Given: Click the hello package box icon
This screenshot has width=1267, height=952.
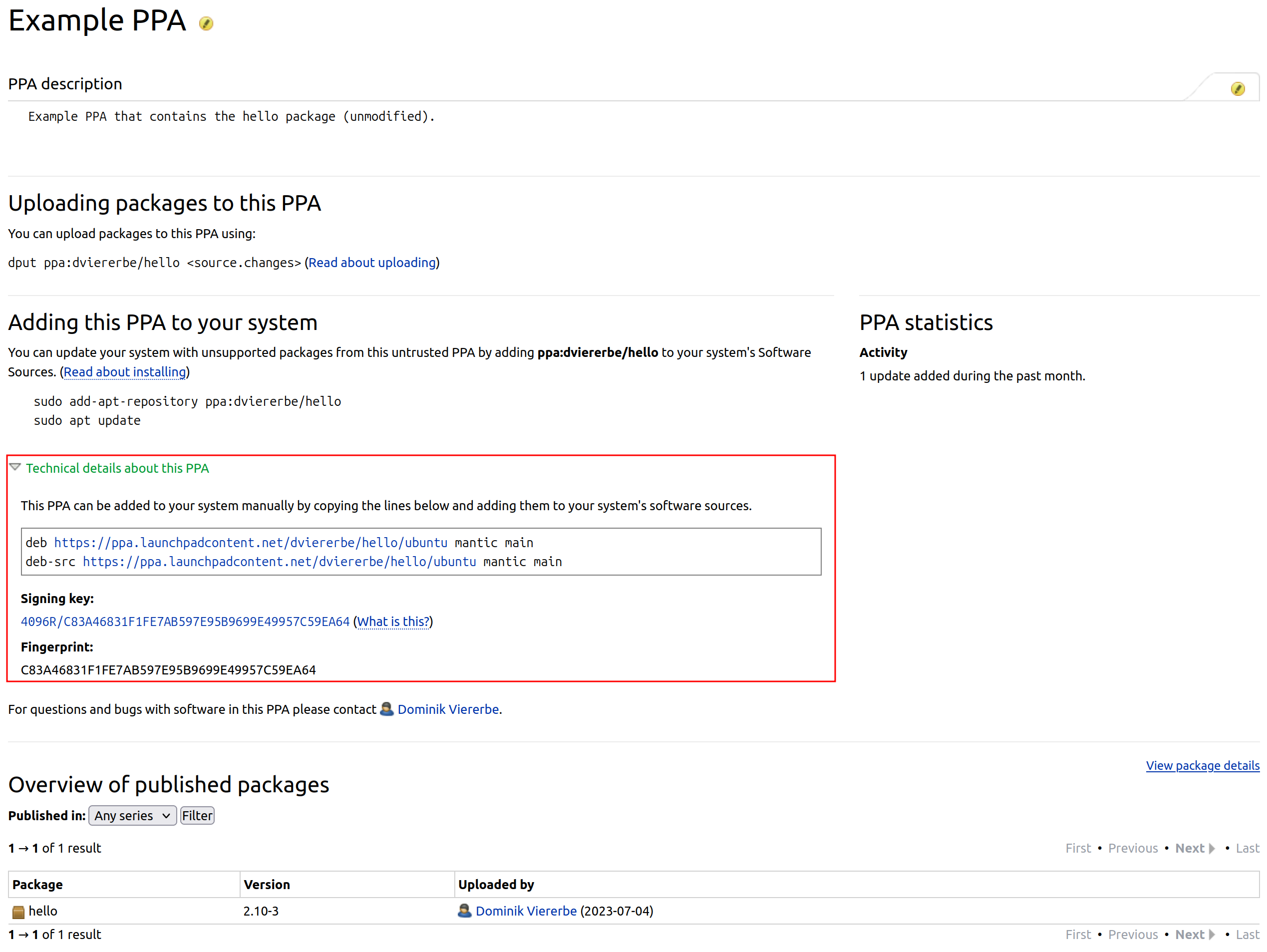Looking at the screenshot, I should click(x=18, y=912).
